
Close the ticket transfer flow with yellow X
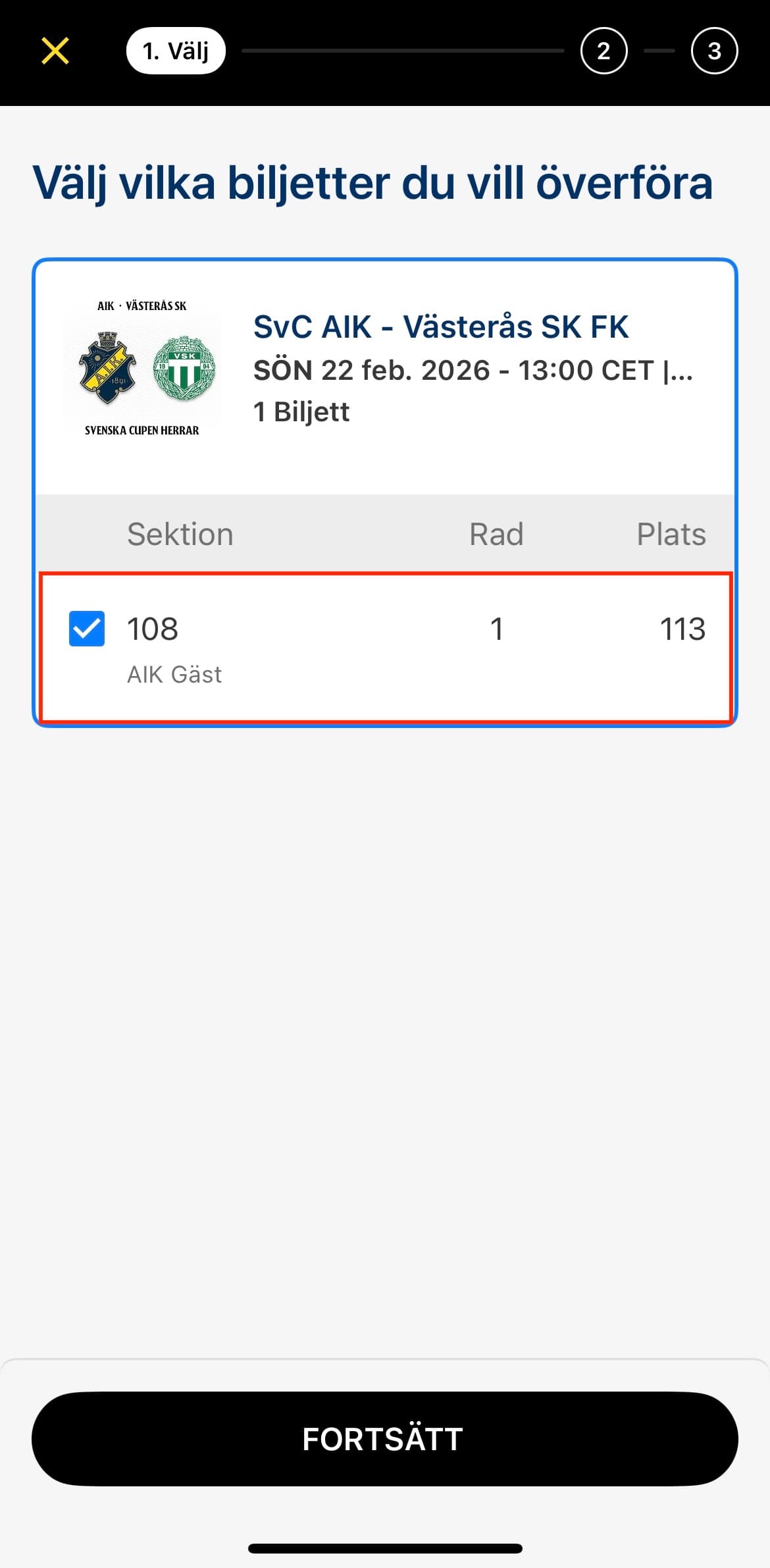point(55,51)
